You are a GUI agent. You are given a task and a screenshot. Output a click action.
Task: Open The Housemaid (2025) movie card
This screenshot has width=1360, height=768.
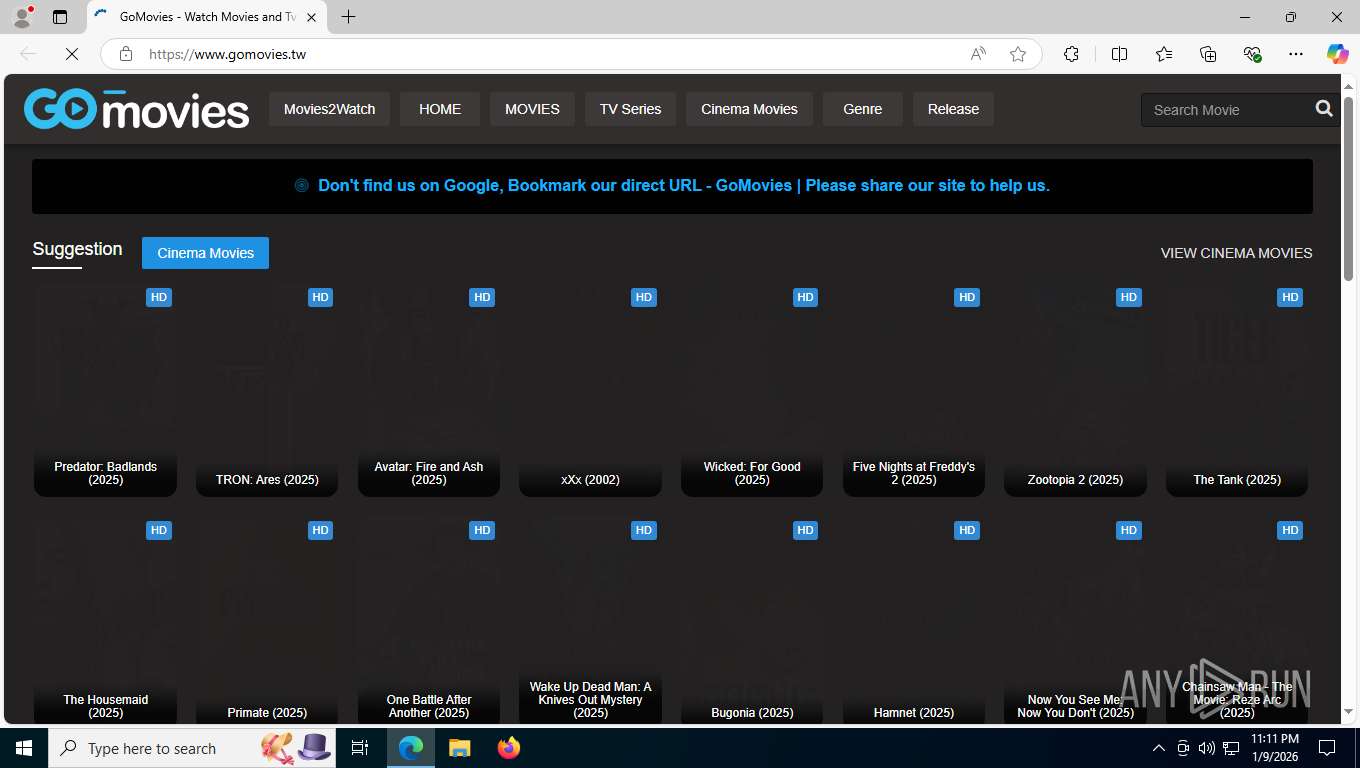pyautogui.click(x=105, y=620)
